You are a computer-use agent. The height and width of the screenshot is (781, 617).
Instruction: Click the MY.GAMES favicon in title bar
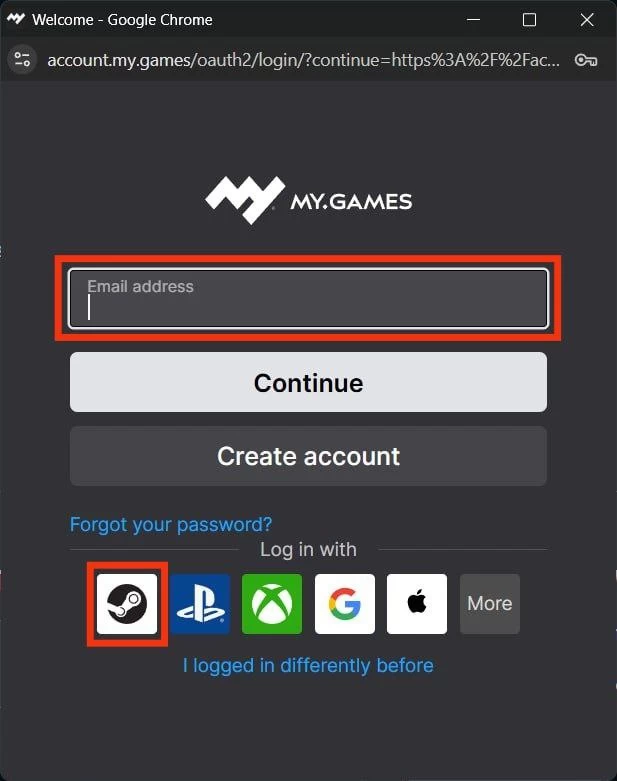15,19
